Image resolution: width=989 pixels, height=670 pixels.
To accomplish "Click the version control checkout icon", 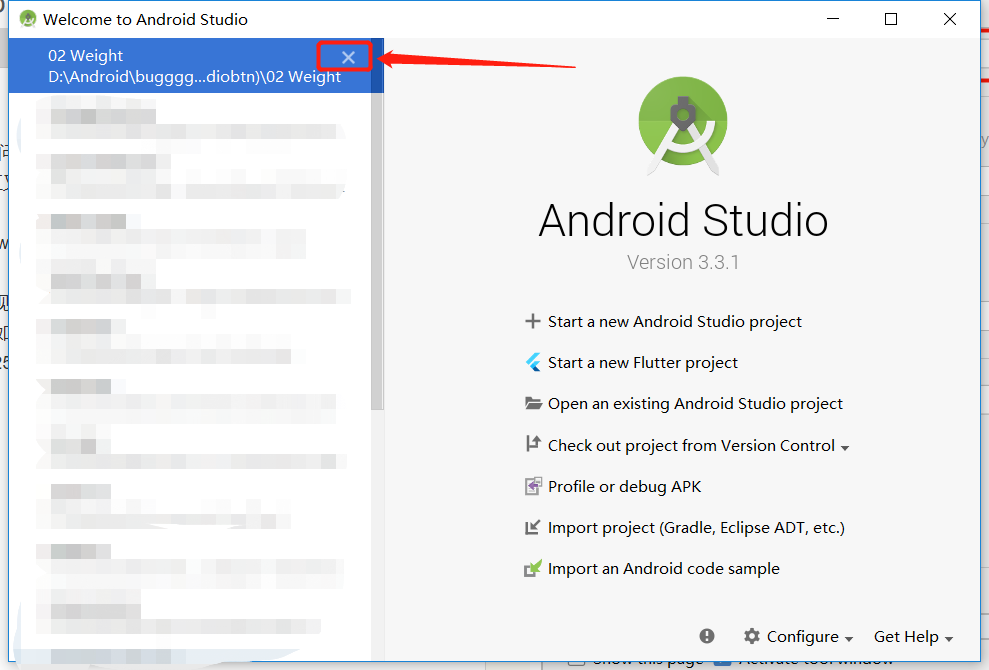I will point(533,444).
